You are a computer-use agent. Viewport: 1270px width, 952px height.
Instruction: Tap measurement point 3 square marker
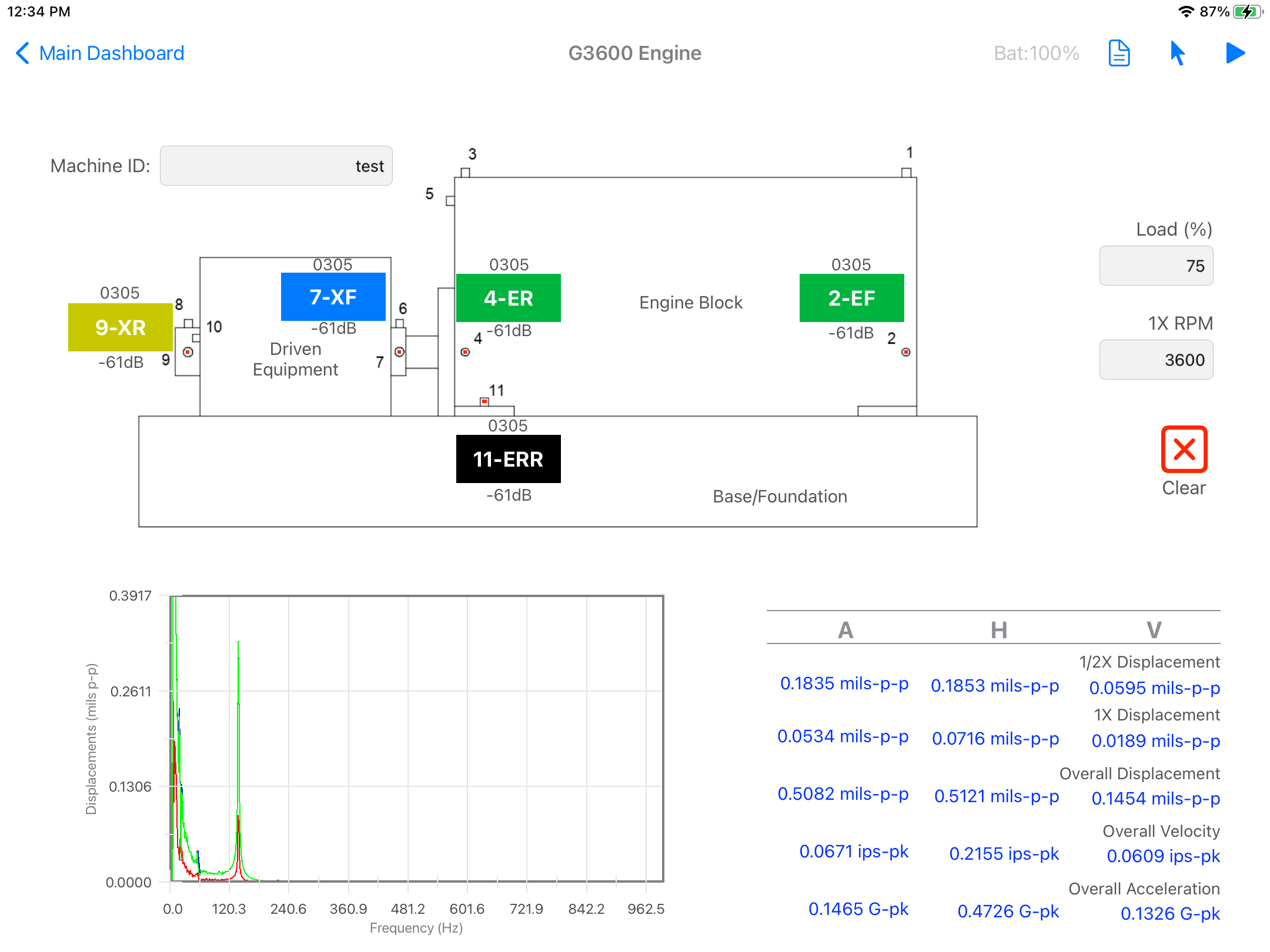pos(465,173)
